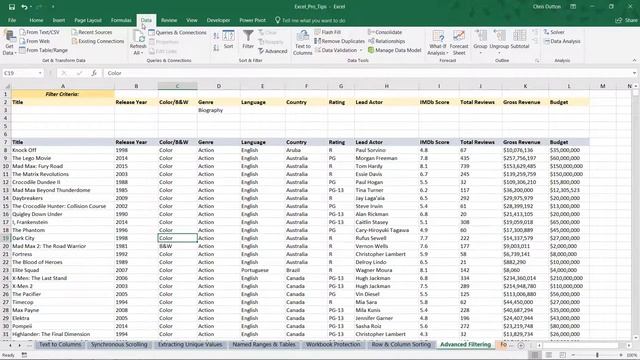Expand the Name Box dropdown

(40, 73)
